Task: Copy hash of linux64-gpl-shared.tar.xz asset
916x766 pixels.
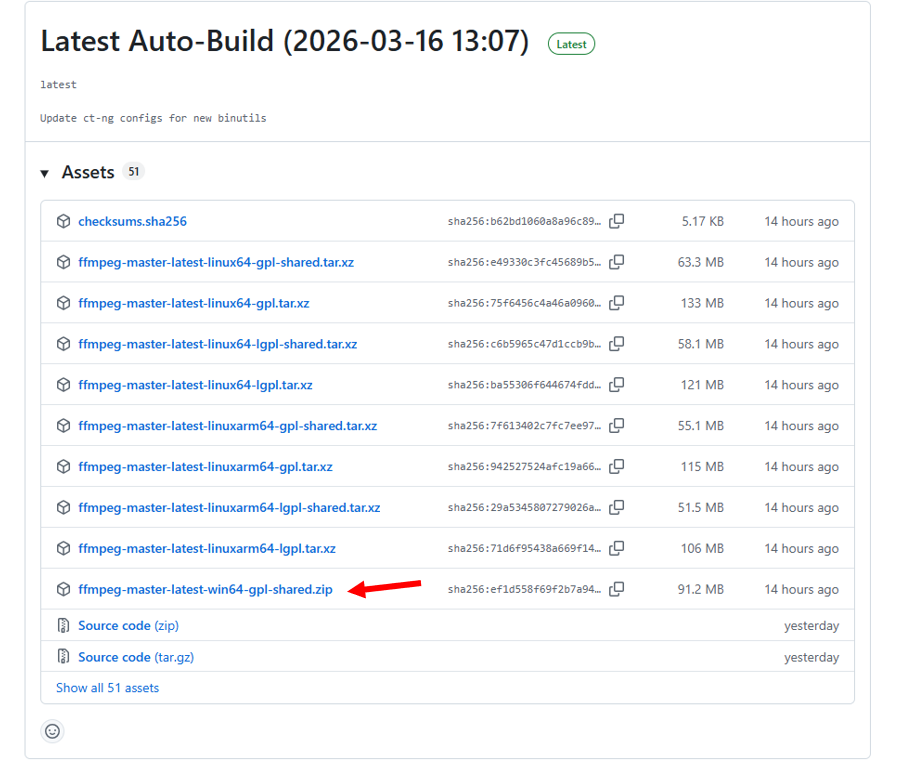Action: point(616,262)
